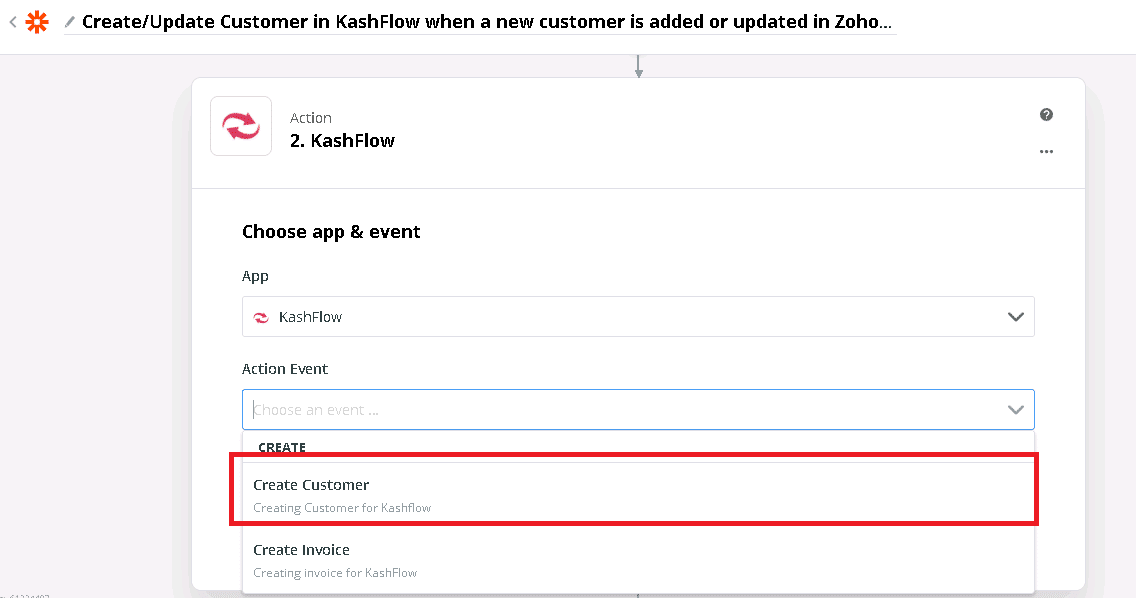Click the back chevron beside Zapier logo
This screenshot has height=598, width=1136.
[12, 21]
